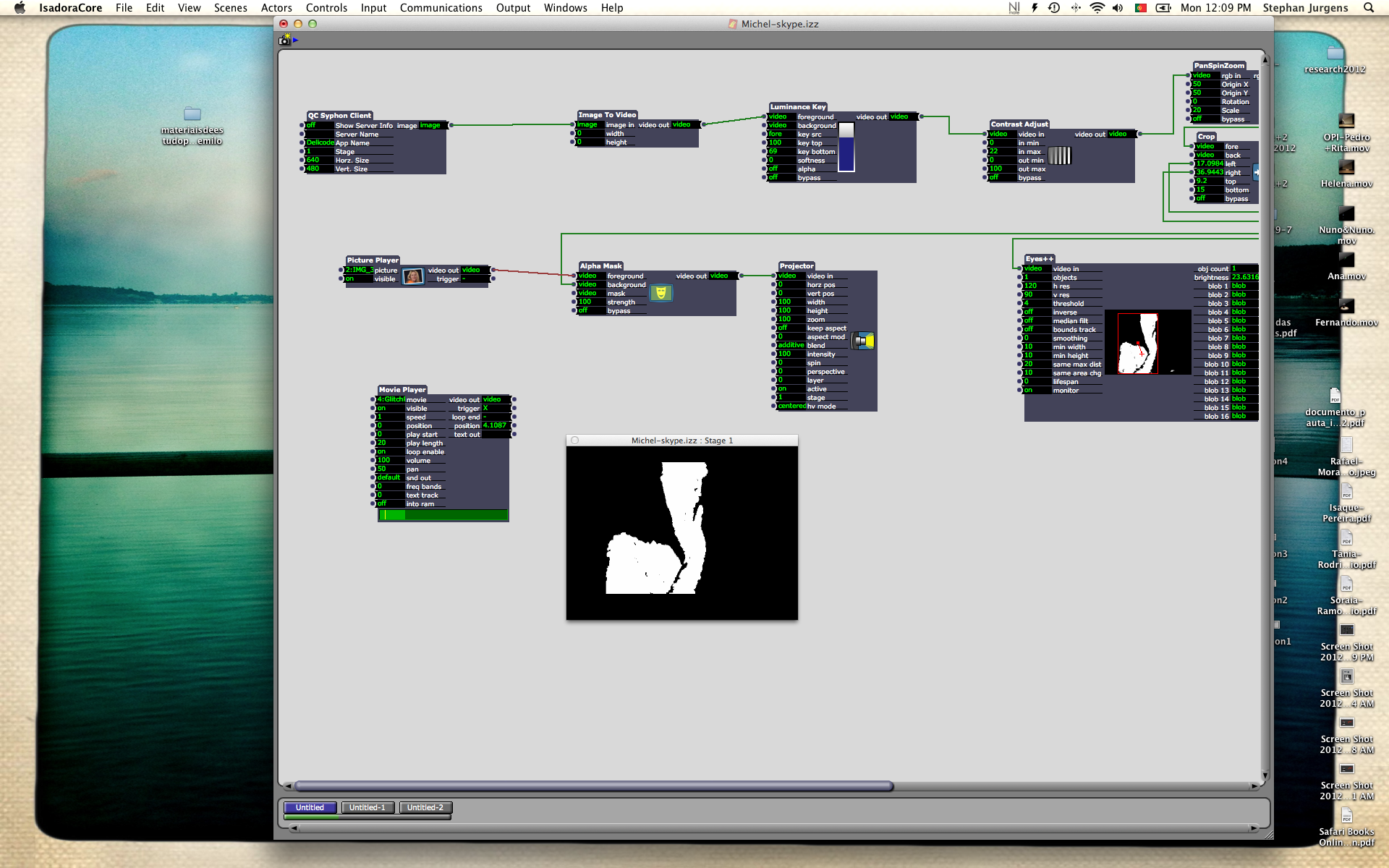The image size is (1389, 868).
Task: Select Fernando.mov on the desktop
Action: tap(1346, 312)
